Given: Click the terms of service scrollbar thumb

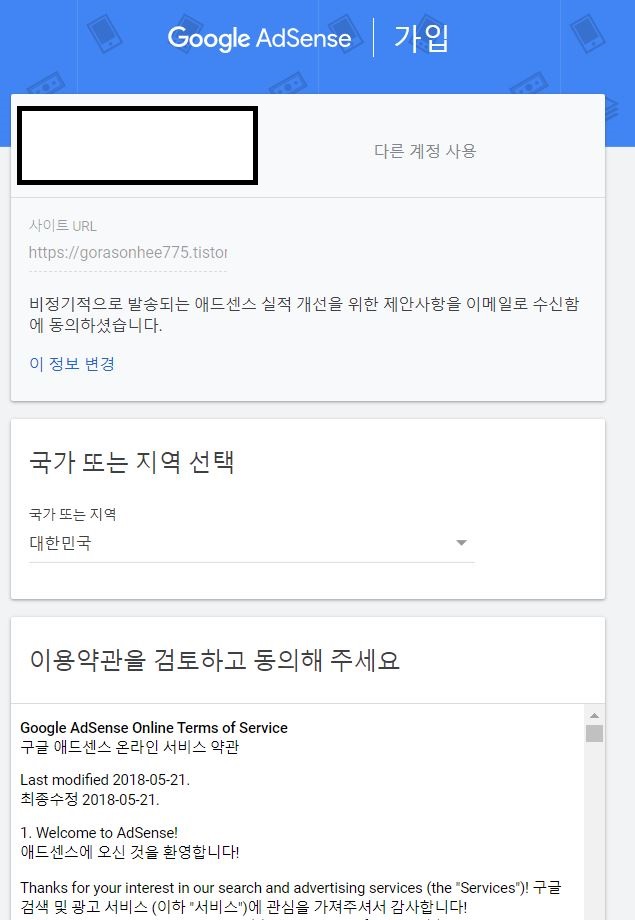Looking at the screenshot, I should point(594,733).
